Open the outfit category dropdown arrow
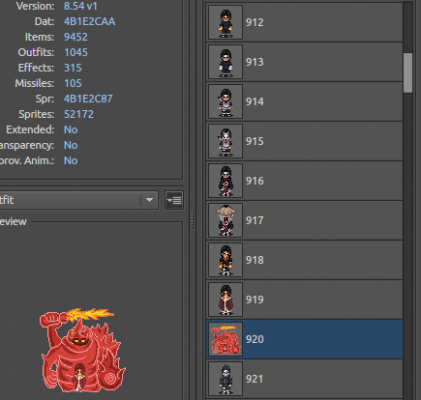The height and width of the screenshot is (400, 421). (x=149, y=200)
